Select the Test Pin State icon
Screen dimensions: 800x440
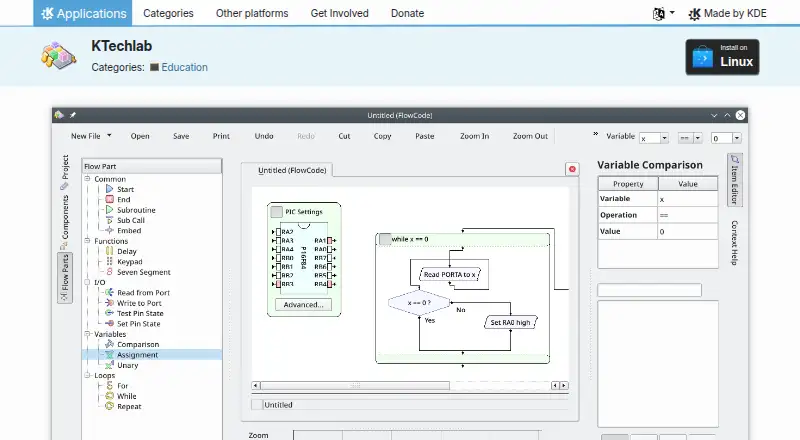(109, 313)
